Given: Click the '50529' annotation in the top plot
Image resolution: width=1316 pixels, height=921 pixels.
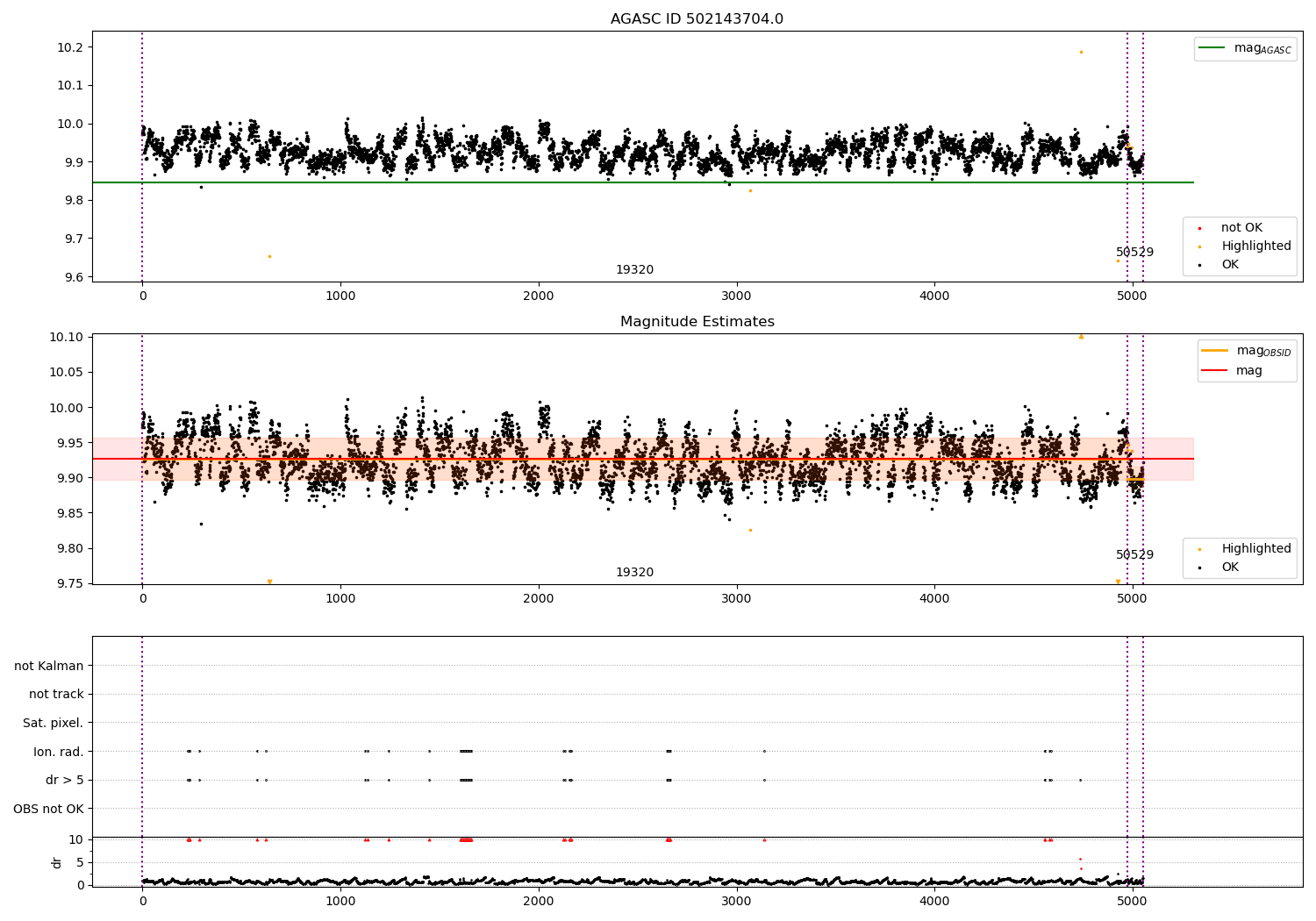Looking at the screenshot, I should [1134, 253].
